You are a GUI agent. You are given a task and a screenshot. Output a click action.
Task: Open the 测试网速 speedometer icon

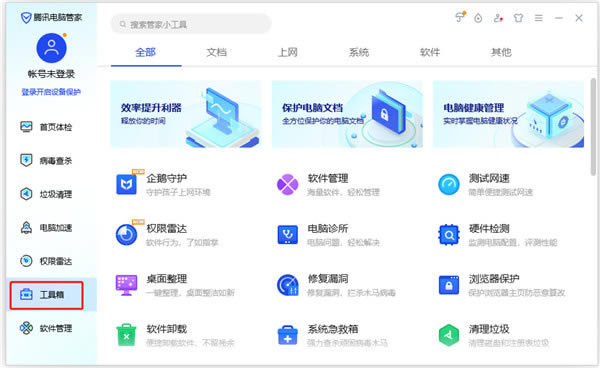(x=448, y=184)
